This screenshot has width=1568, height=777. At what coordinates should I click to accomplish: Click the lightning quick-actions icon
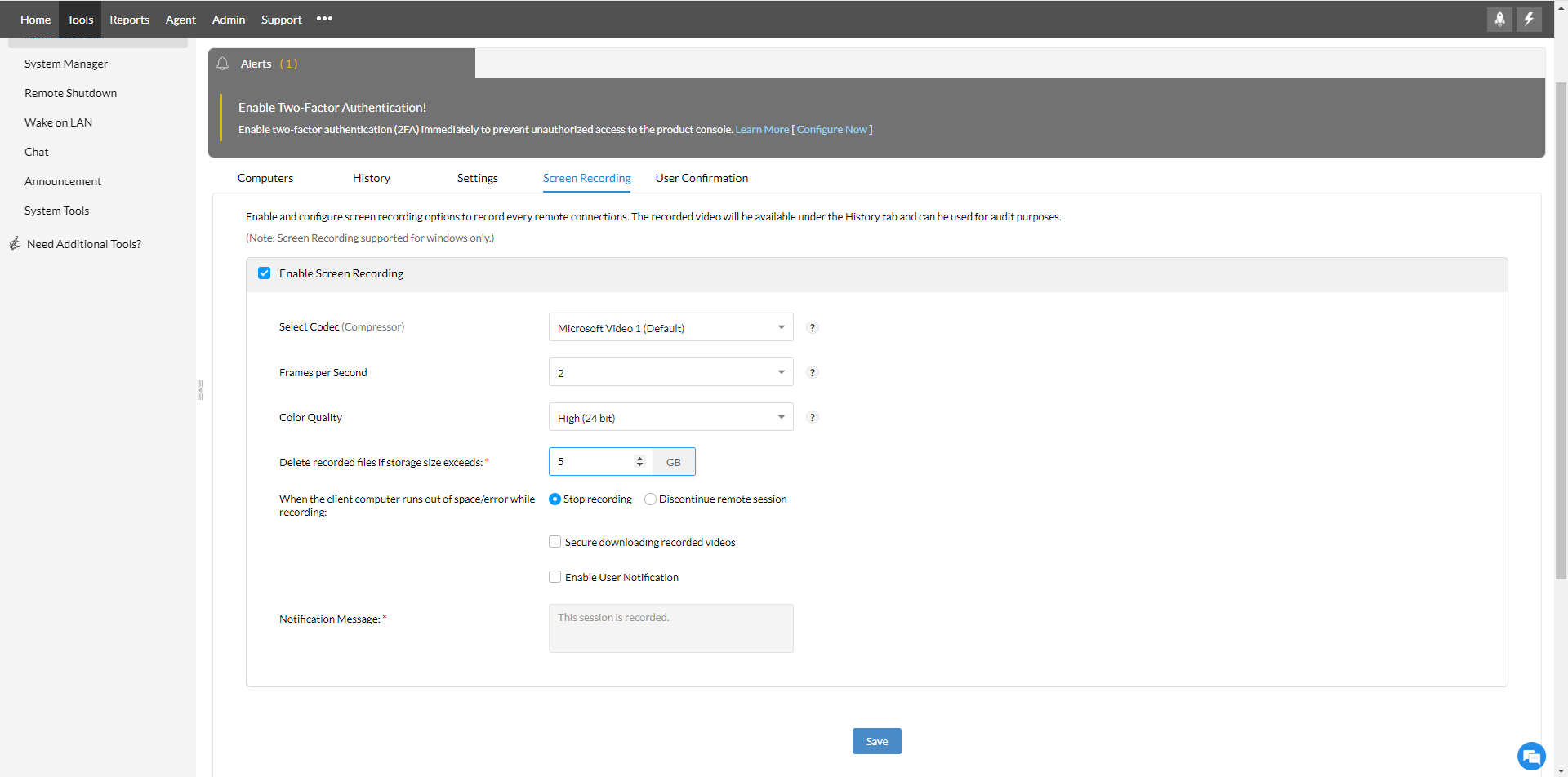[x=1530, y=20]
